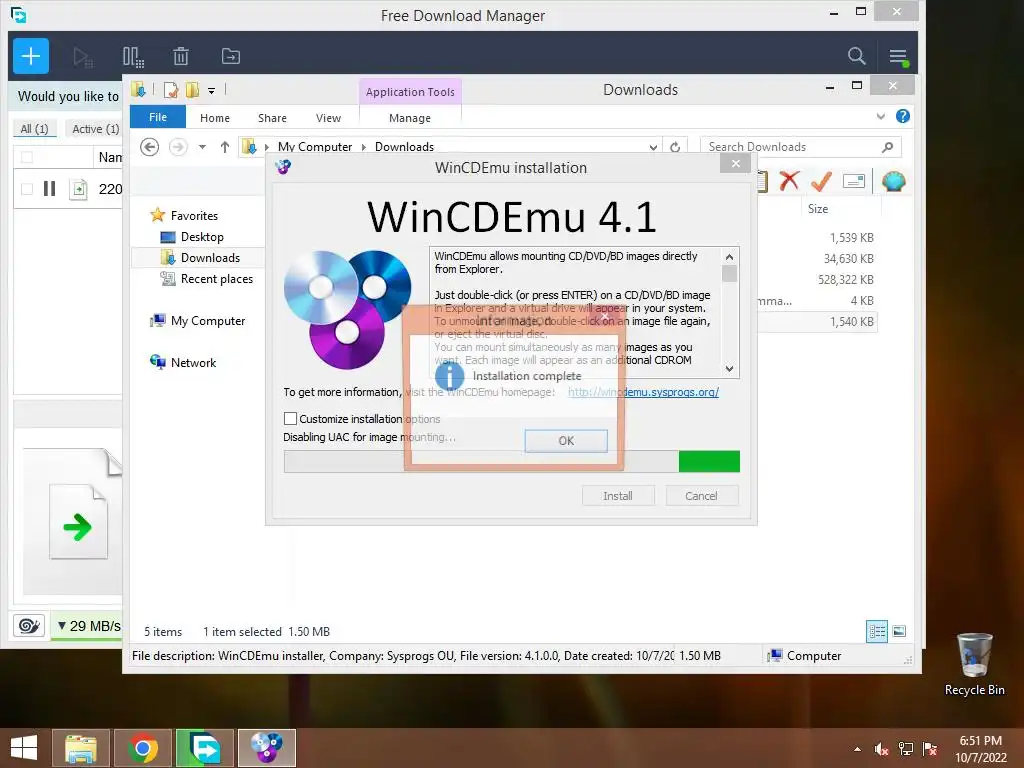
Task: Open the Share ribbon tab
Action: pos(272,118)
